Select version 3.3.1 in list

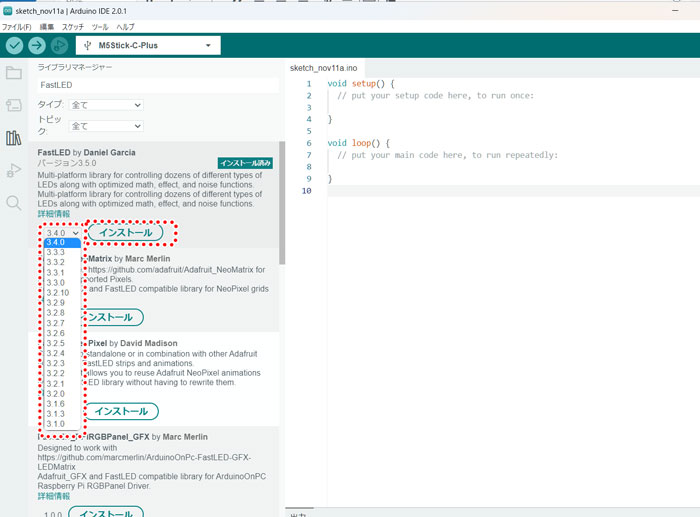click(x=62, y=272)
